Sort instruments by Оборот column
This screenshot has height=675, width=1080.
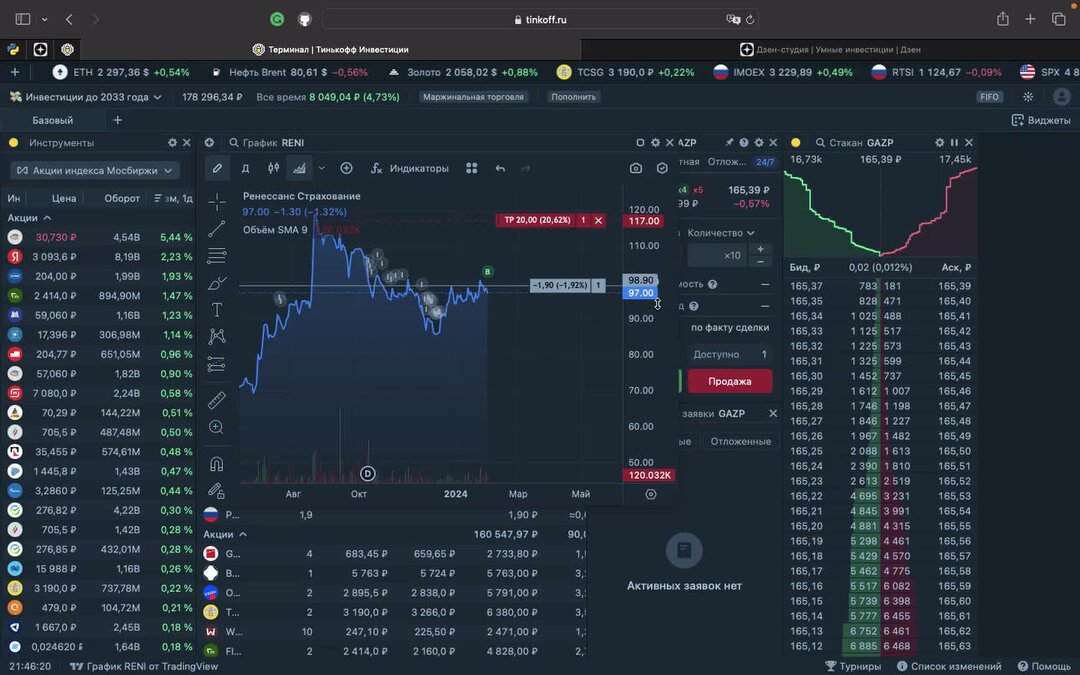point(122,198)
